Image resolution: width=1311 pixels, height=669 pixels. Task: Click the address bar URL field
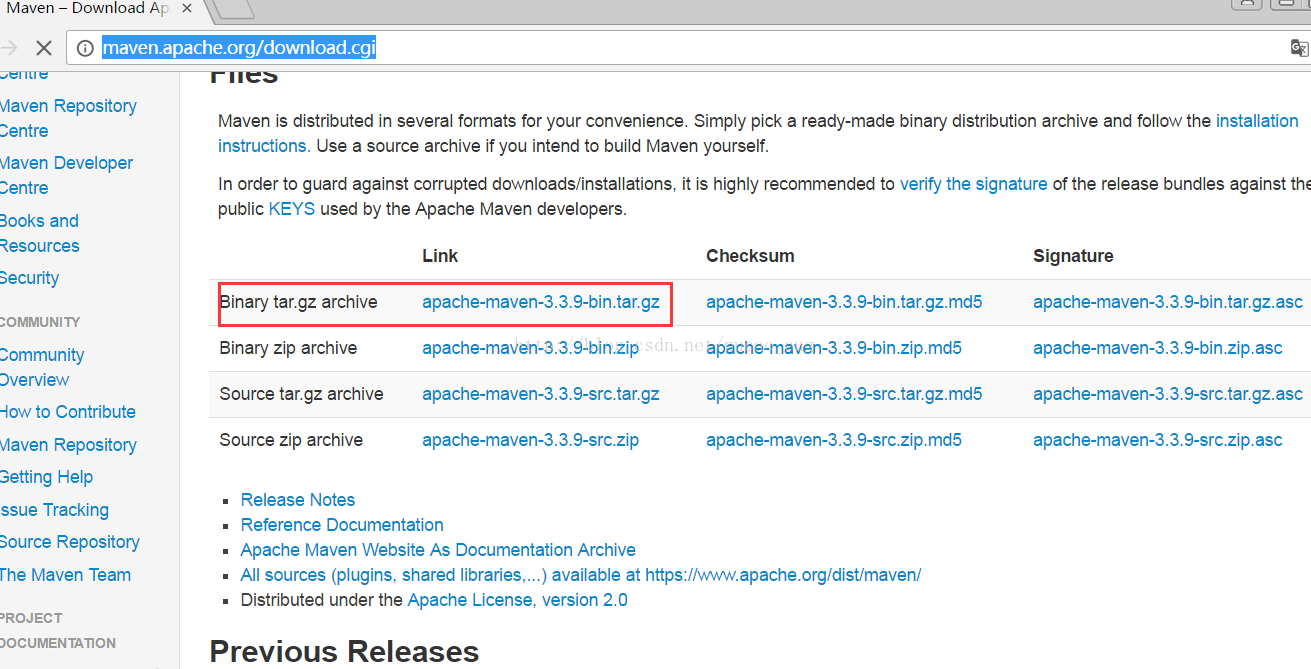click(x=700, y=48)
